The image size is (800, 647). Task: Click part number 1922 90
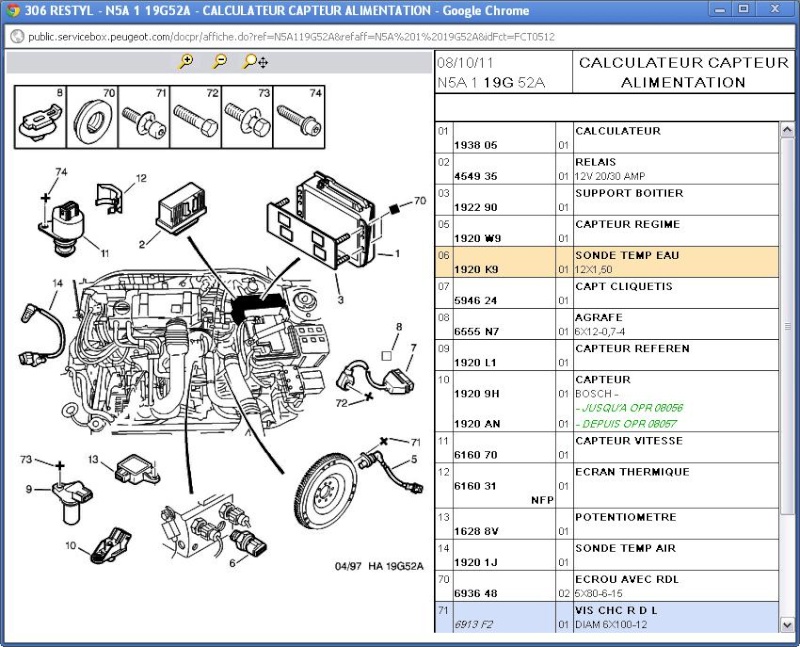point(476,207)
